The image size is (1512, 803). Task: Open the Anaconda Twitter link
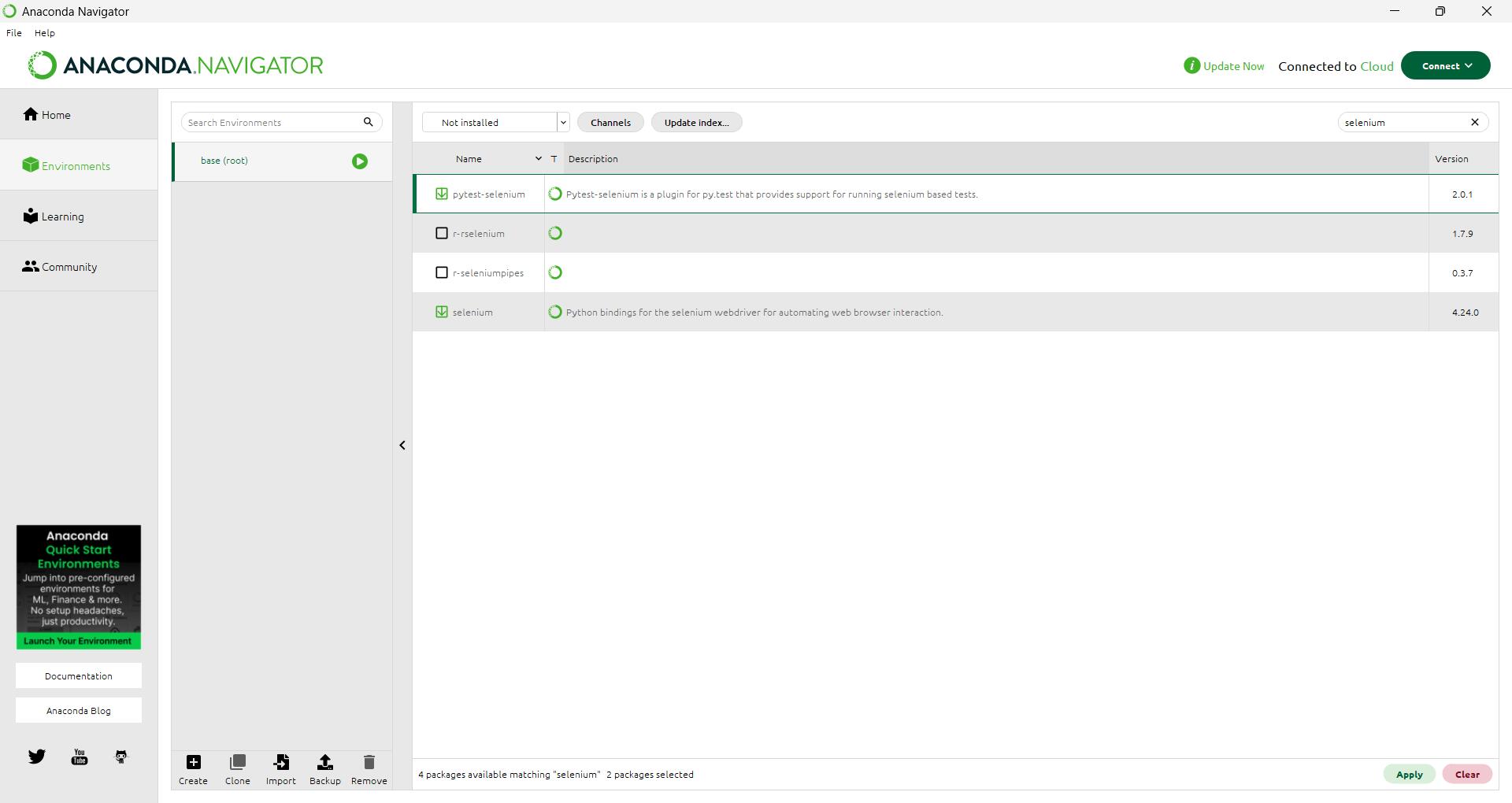[x=37, y=757]
